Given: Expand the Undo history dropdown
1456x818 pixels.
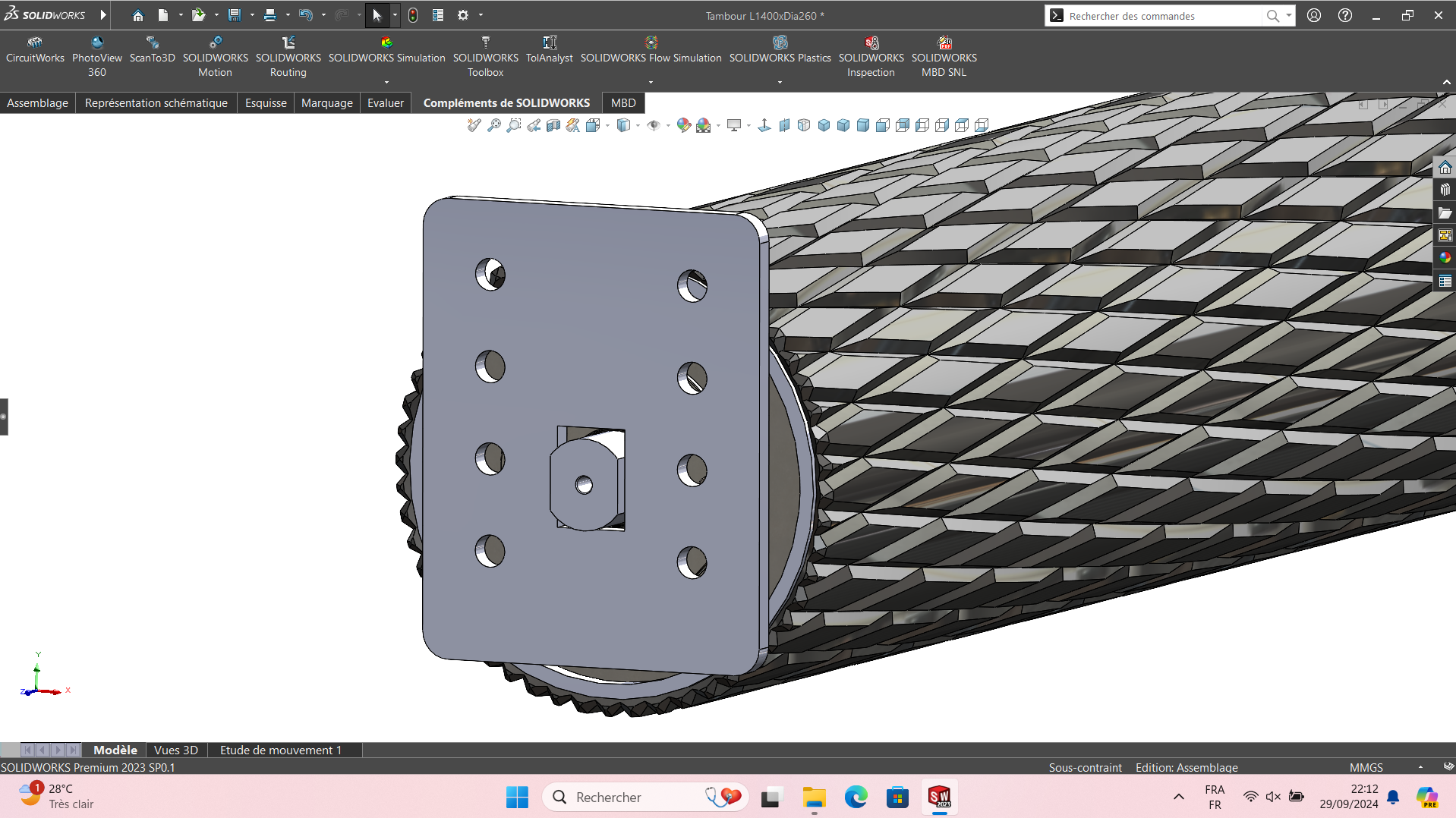Looking at the screenshot, I should click(x=323, y=15).
